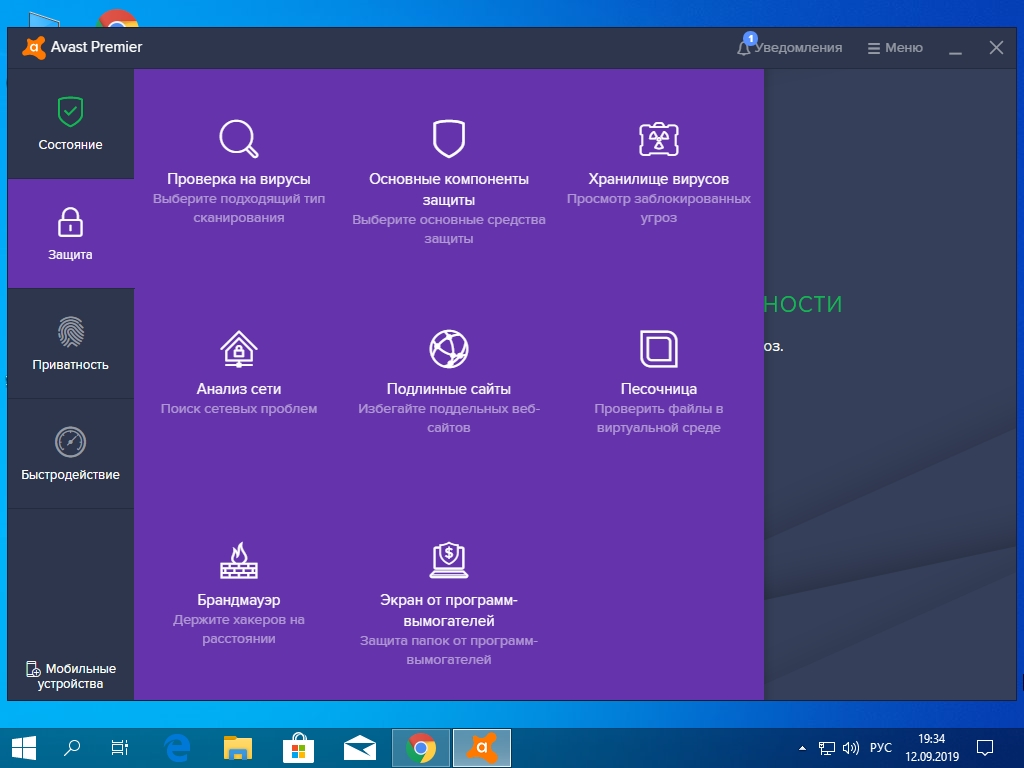Open the Firewall brick wall icon
Viewport: 1024px width, 768px height.
(238, 560)
